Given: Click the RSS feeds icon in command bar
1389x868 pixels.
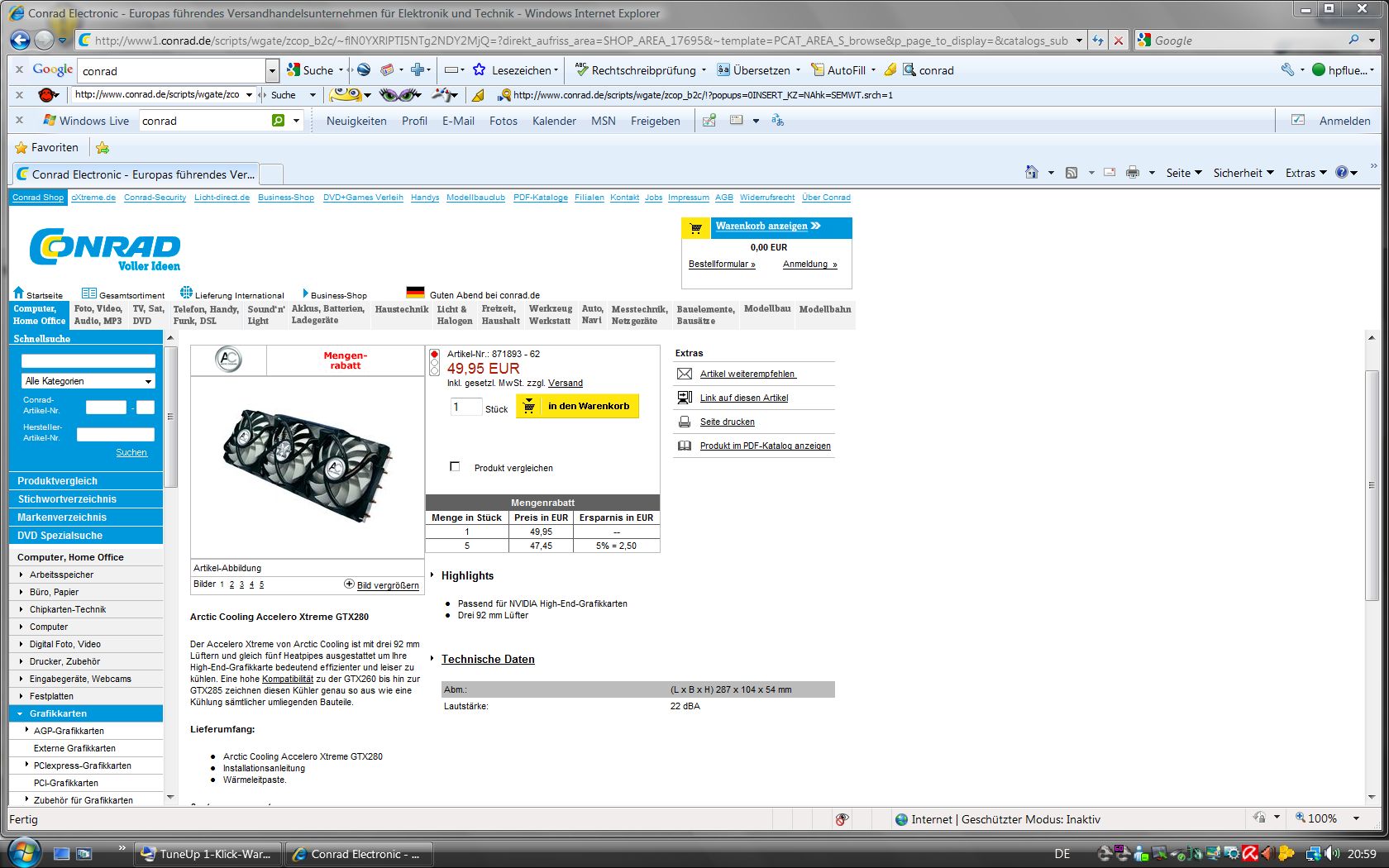Looking at the screenshot, I should coord(1072,173).
